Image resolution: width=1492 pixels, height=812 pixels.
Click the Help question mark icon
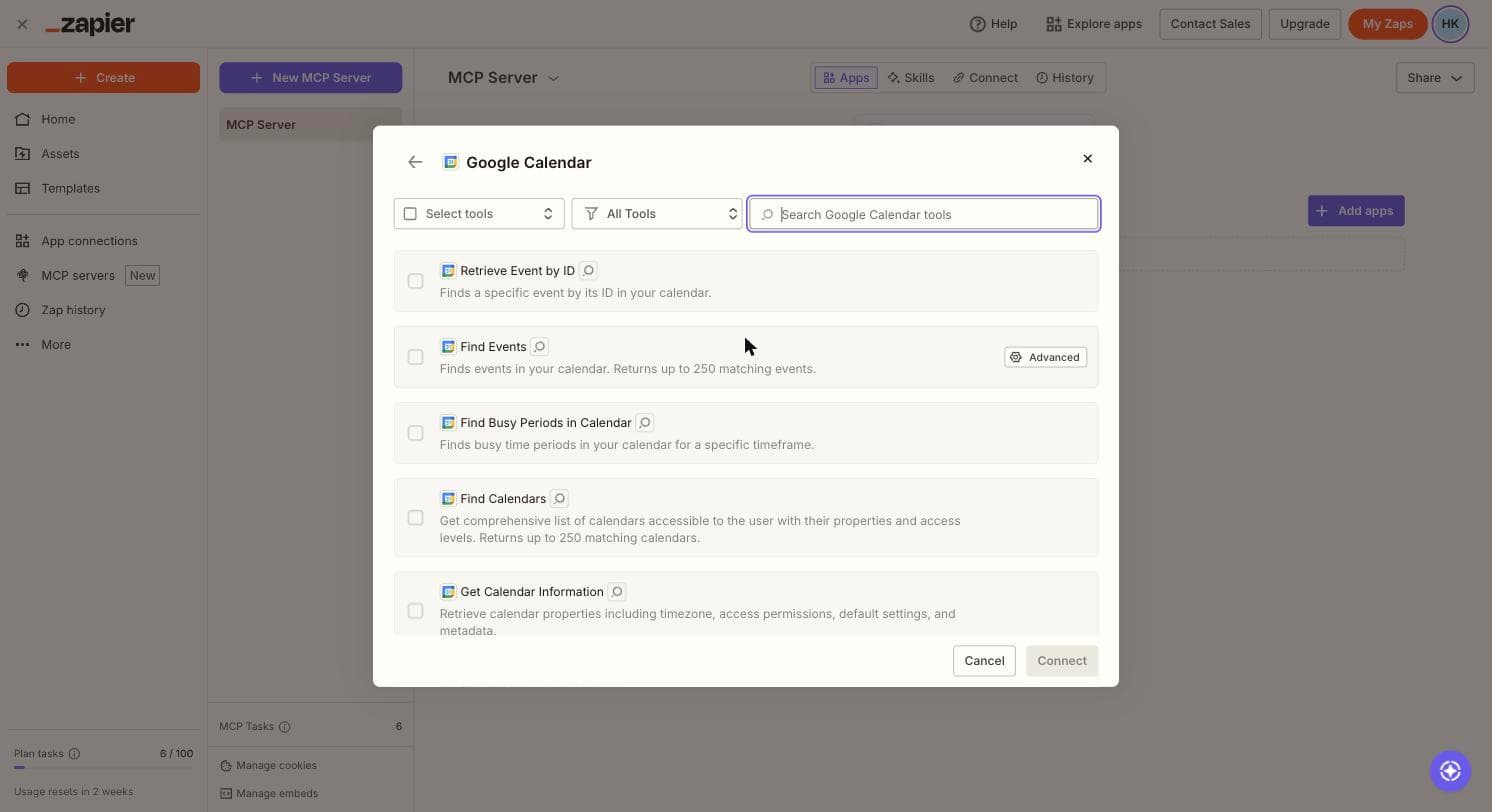coord(977,24)
